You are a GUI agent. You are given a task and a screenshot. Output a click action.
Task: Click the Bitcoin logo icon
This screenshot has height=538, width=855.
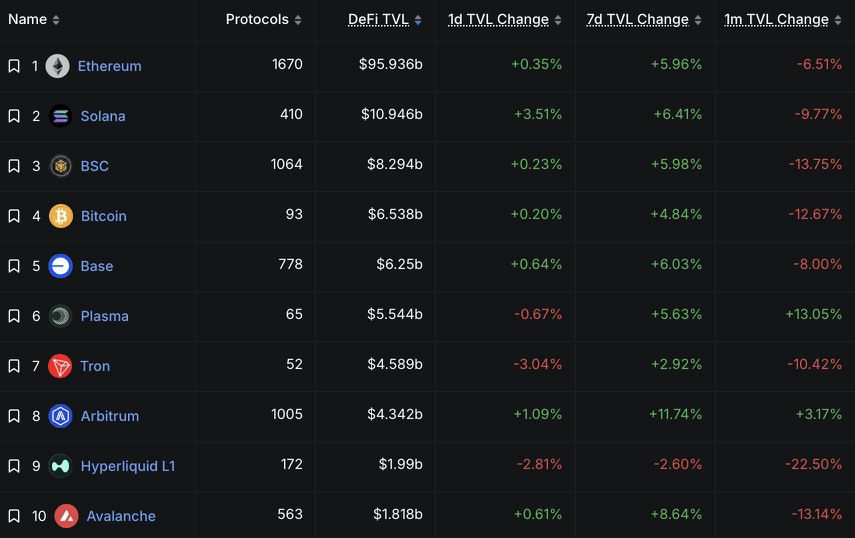click(60, 216)
